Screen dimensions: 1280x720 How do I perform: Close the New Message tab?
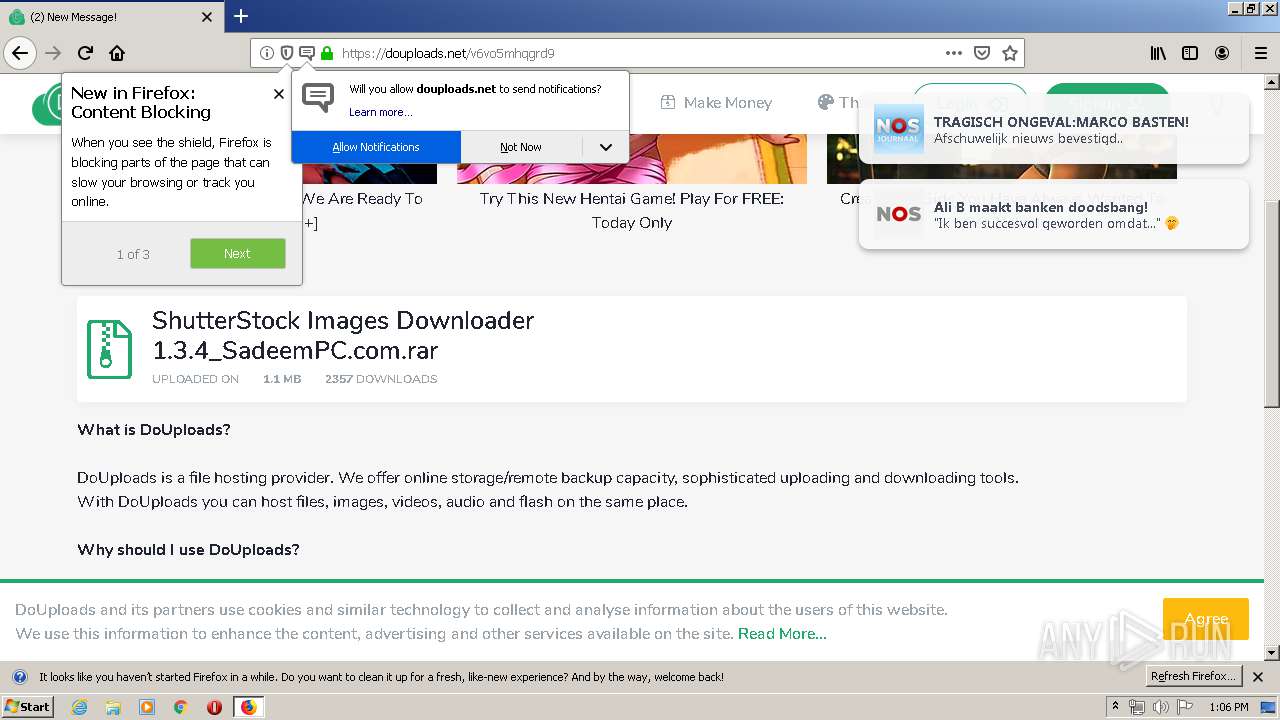(207, 17)
